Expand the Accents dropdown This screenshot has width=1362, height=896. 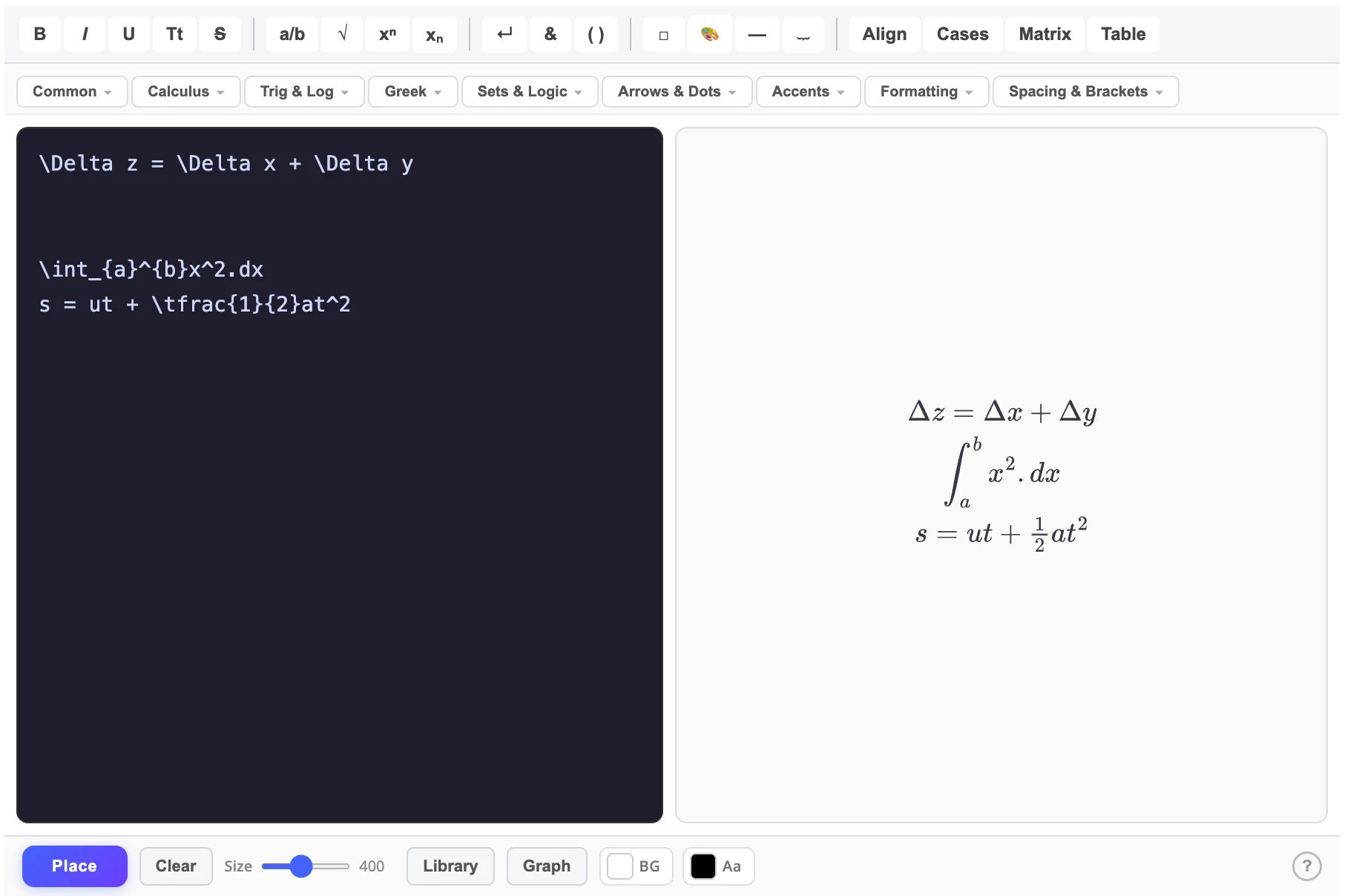click(x=809, y=92)
